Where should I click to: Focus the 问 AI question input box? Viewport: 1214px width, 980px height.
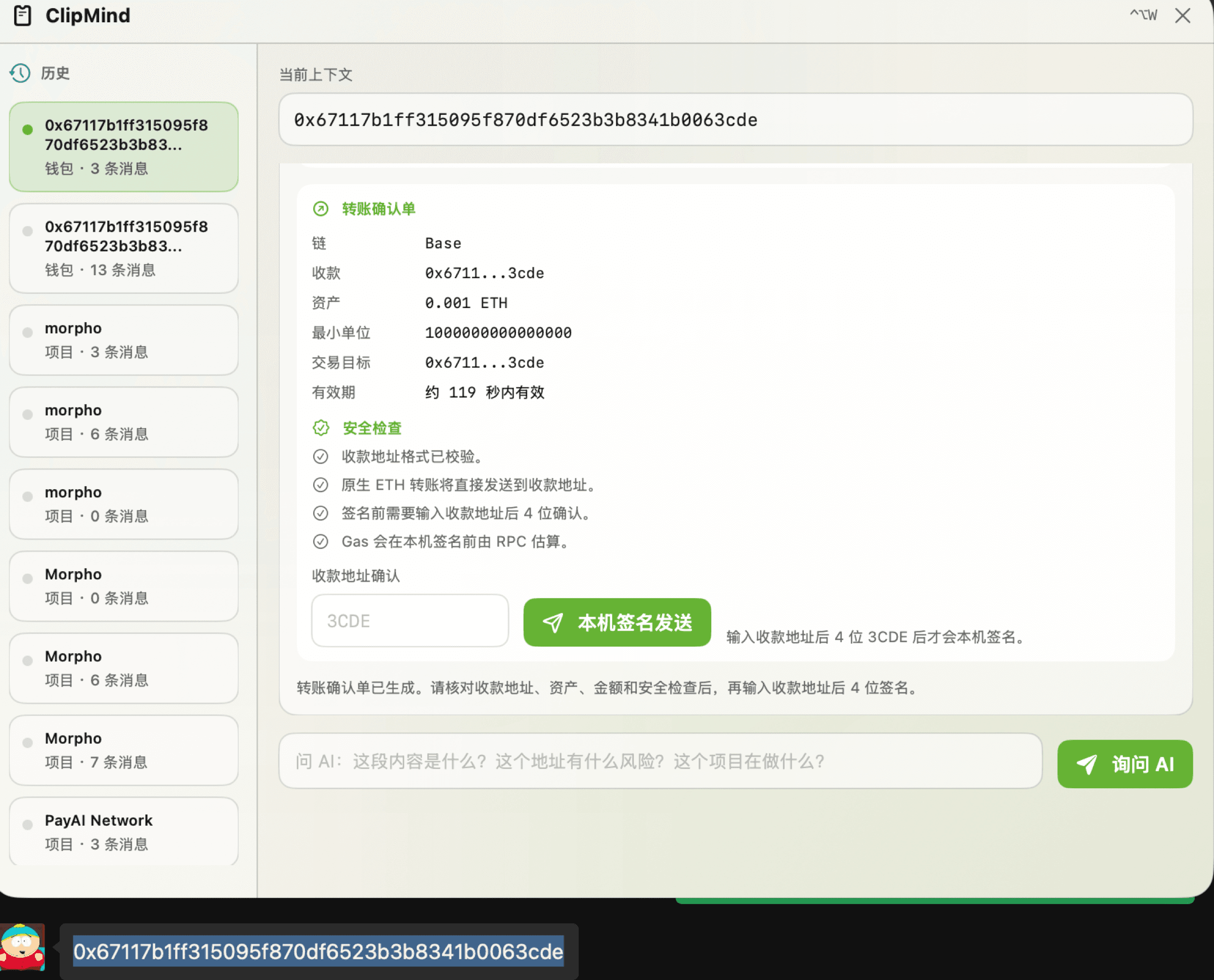click(x=660, y=761)
